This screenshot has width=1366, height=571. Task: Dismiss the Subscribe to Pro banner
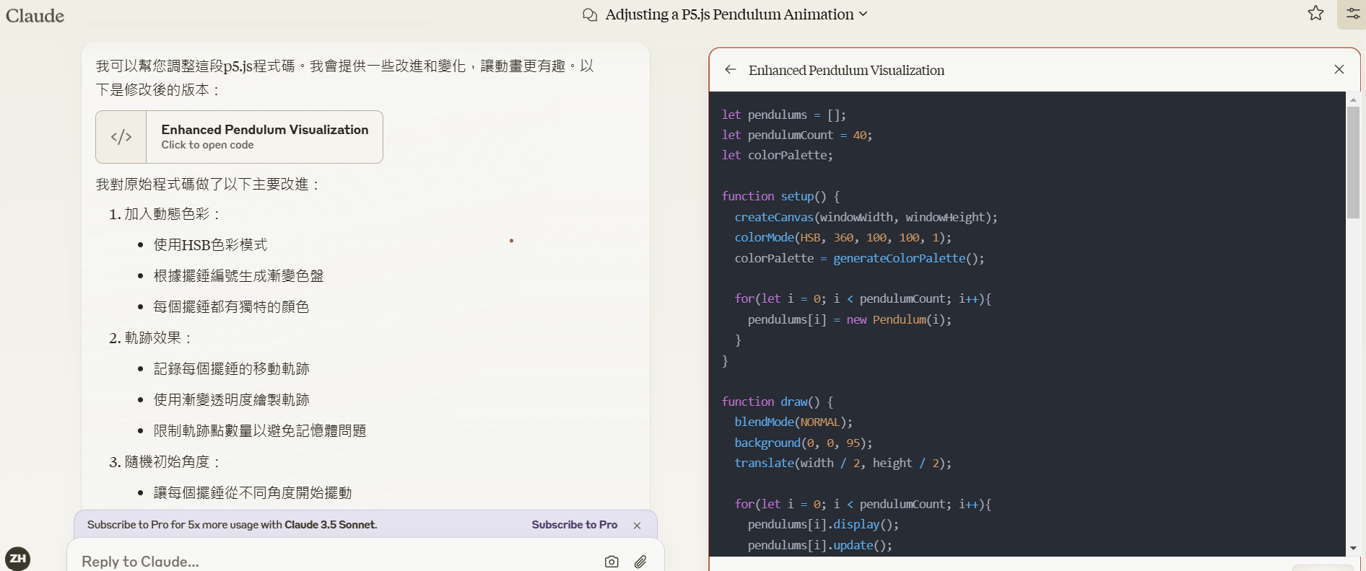coord(637,525)
